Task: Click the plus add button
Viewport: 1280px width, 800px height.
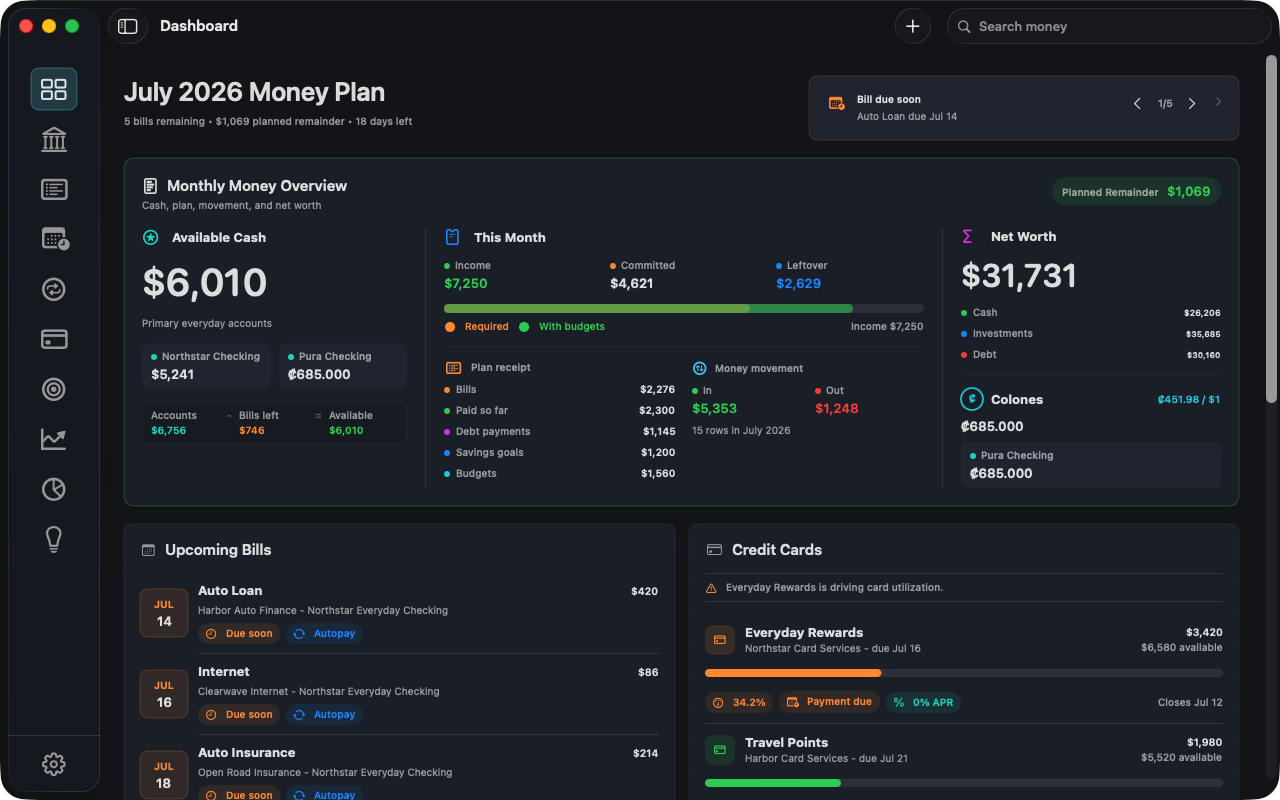Action: click(912, 26)
